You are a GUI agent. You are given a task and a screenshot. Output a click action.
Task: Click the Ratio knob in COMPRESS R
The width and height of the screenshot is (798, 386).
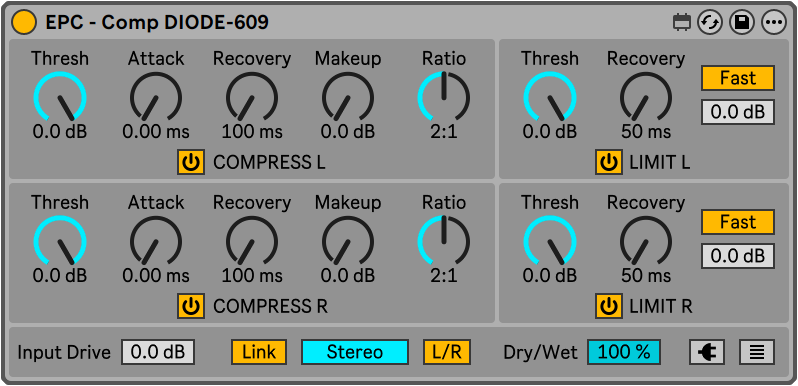(x=444, y=241)
